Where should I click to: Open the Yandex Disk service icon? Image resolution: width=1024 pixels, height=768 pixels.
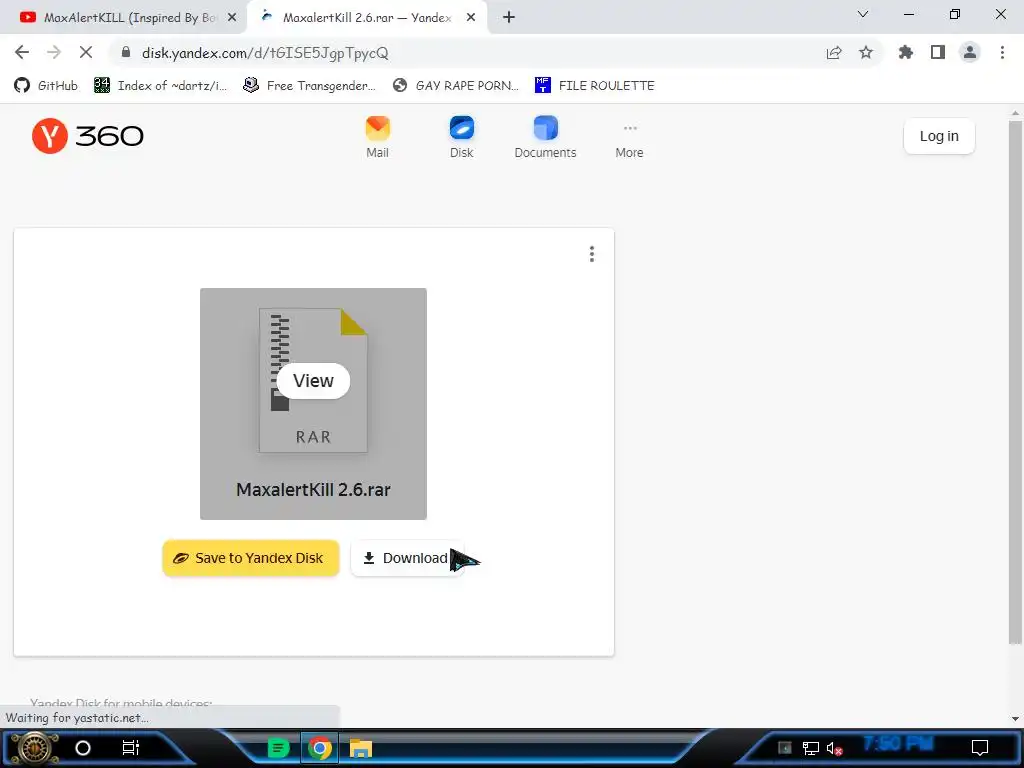pos(462,137)
